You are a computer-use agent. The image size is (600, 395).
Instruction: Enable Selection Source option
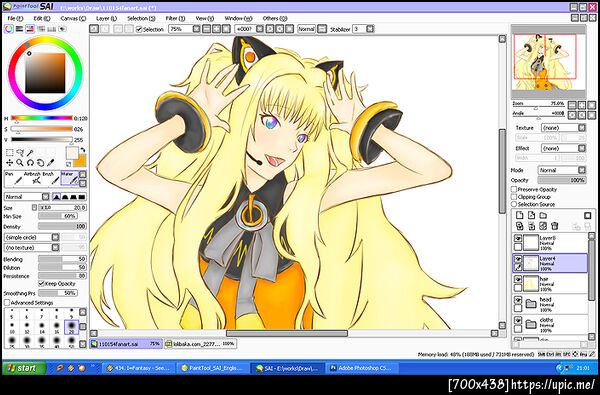[x=514, y=204]
